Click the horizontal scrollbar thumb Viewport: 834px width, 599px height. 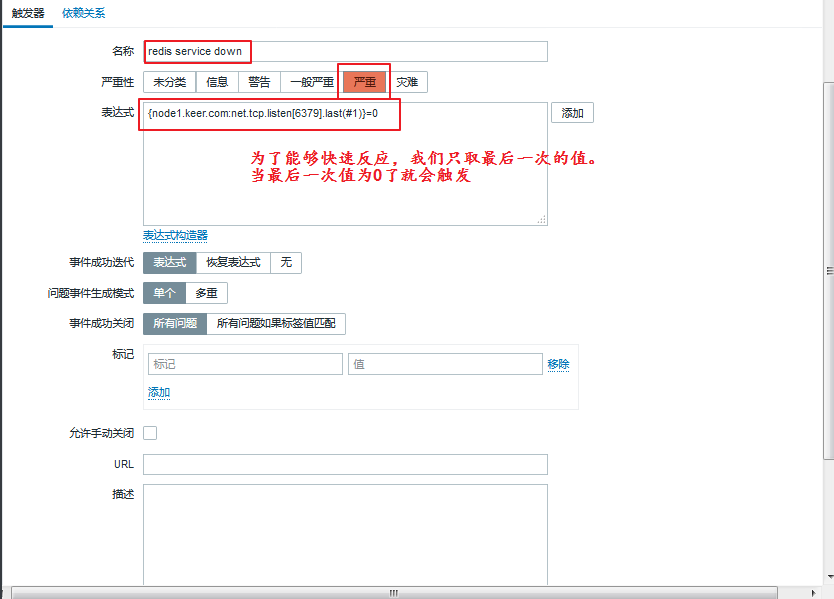(394, 593)
